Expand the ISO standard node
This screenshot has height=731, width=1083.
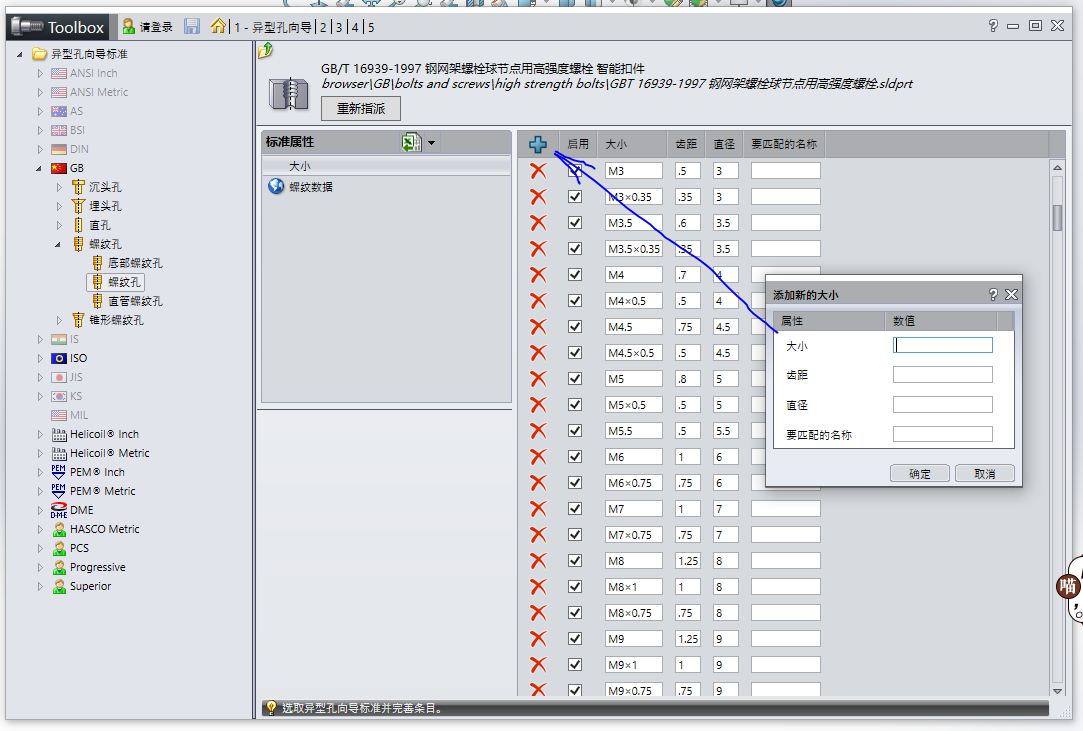pyautogui.click(x=39, y=358)
